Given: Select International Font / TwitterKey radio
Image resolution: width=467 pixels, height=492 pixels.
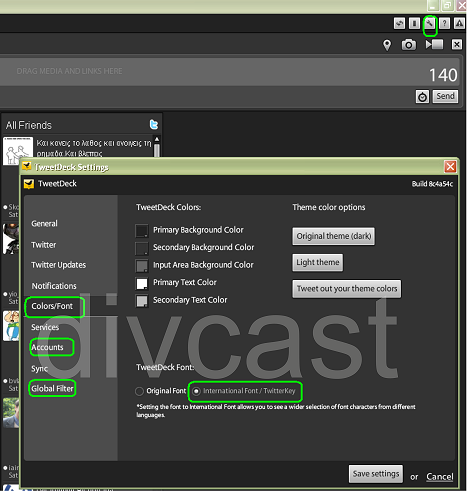Looking at the screenshot, I should tap(196, 391).
